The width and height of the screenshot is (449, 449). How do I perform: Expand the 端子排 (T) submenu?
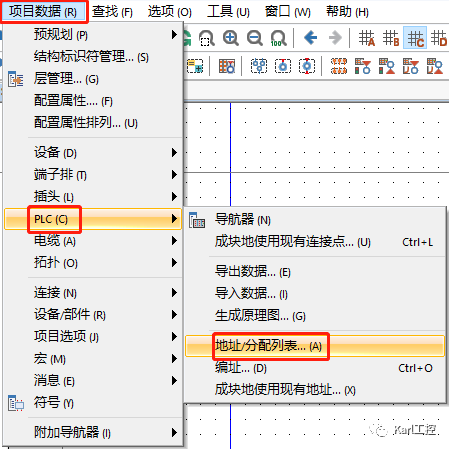tap(93, 174)
